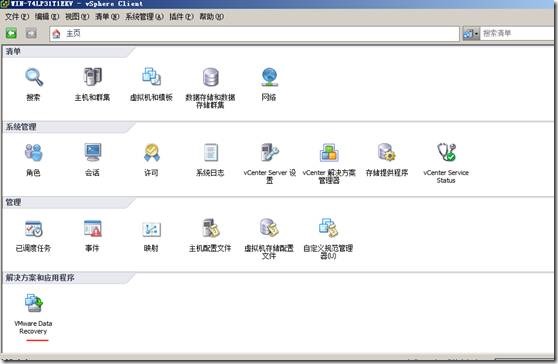558x364 pixels.
Task: Open 数据存储和数据存储群集 icon
Action: [211, 77]
